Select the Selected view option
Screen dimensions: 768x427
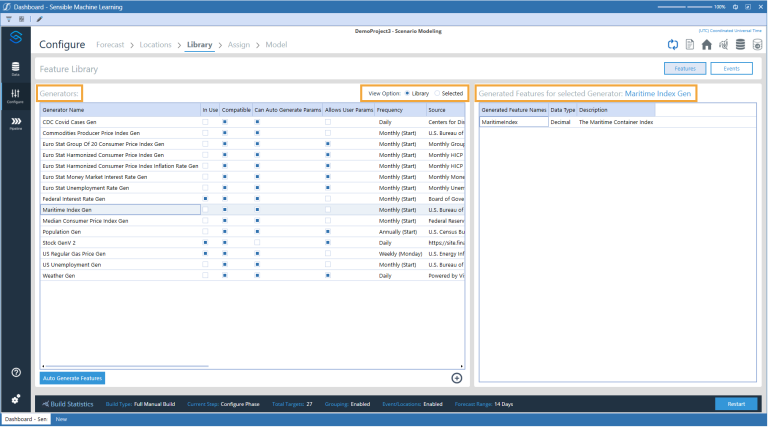pyautogui.click(x=437, y=93)
